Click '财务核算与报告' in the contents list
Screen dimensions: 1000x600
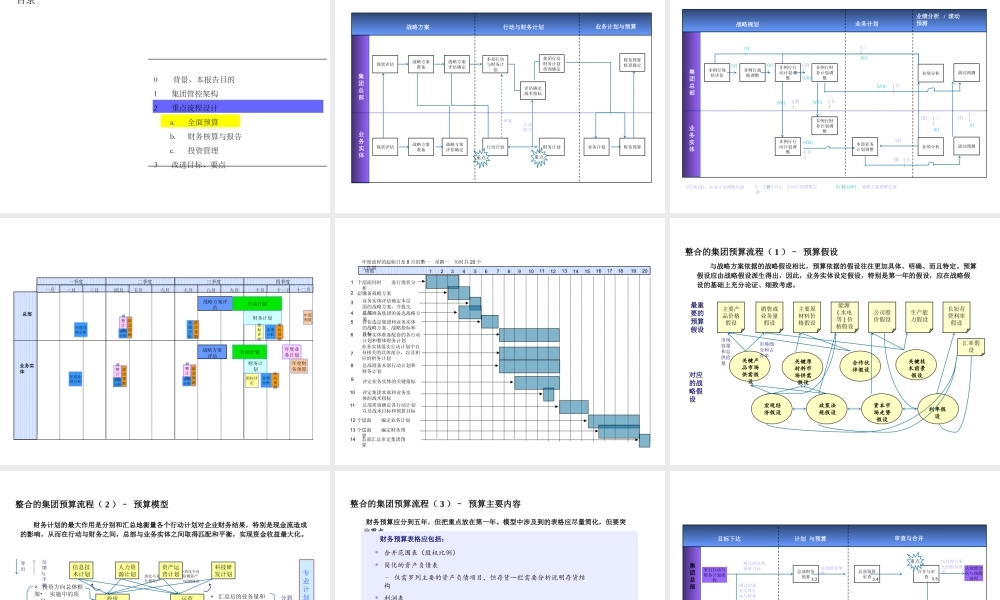[x=214, y=136]
